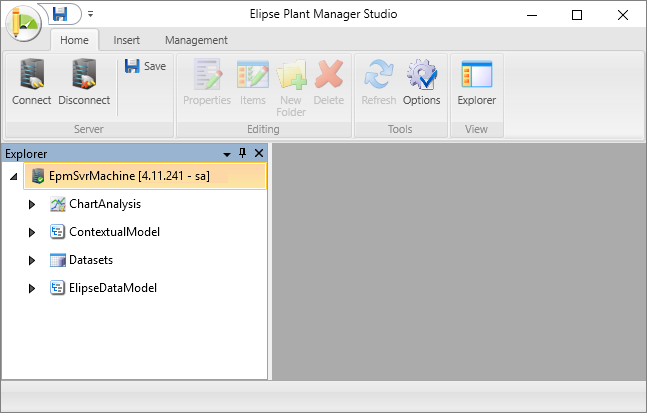The height and width of the screenshot is (413, 647).
Task: Click the quick access Save icon
Action: click(x=60, y=14)
